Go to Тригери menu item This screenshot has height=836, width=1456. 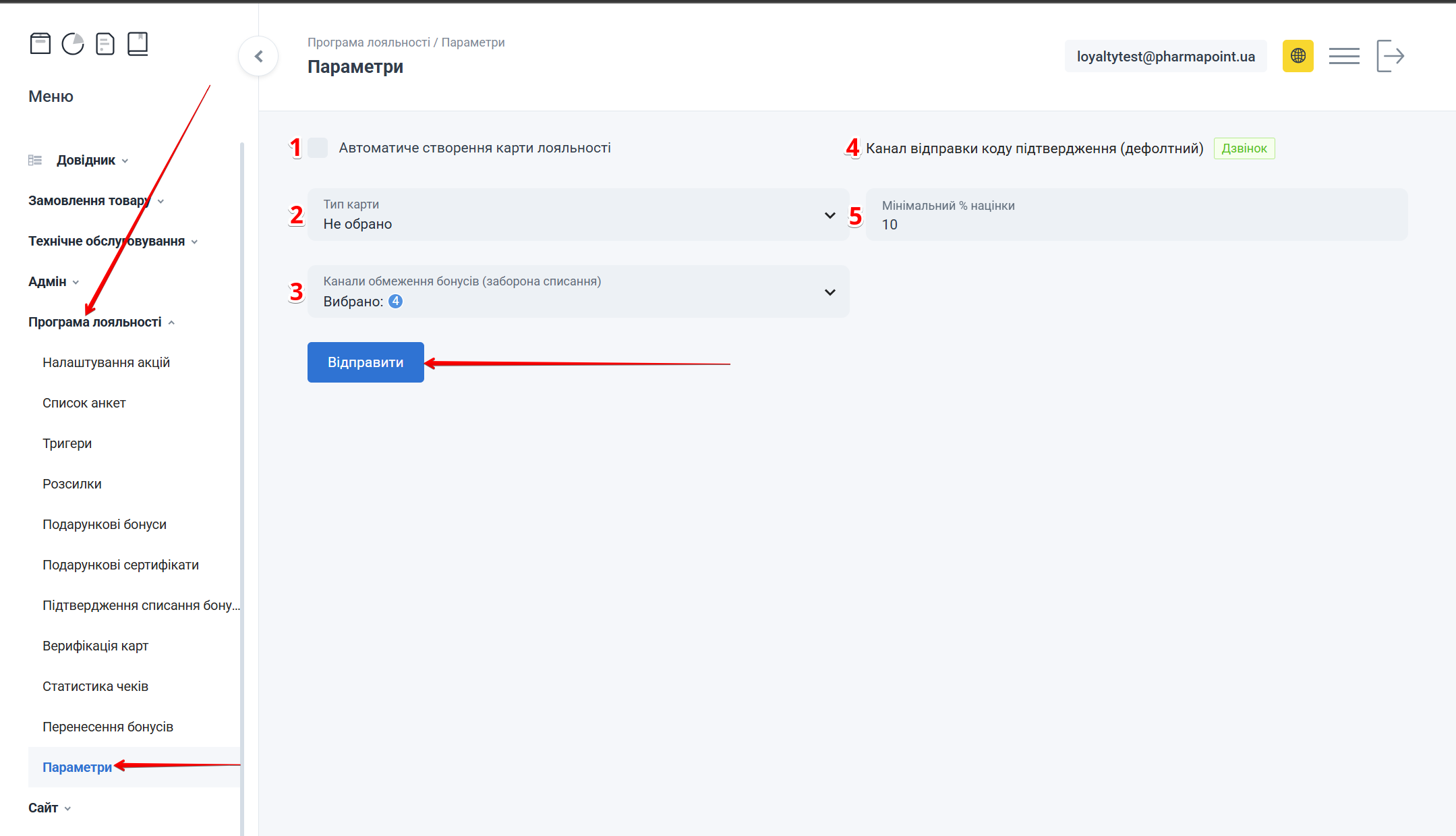point(67,444)
